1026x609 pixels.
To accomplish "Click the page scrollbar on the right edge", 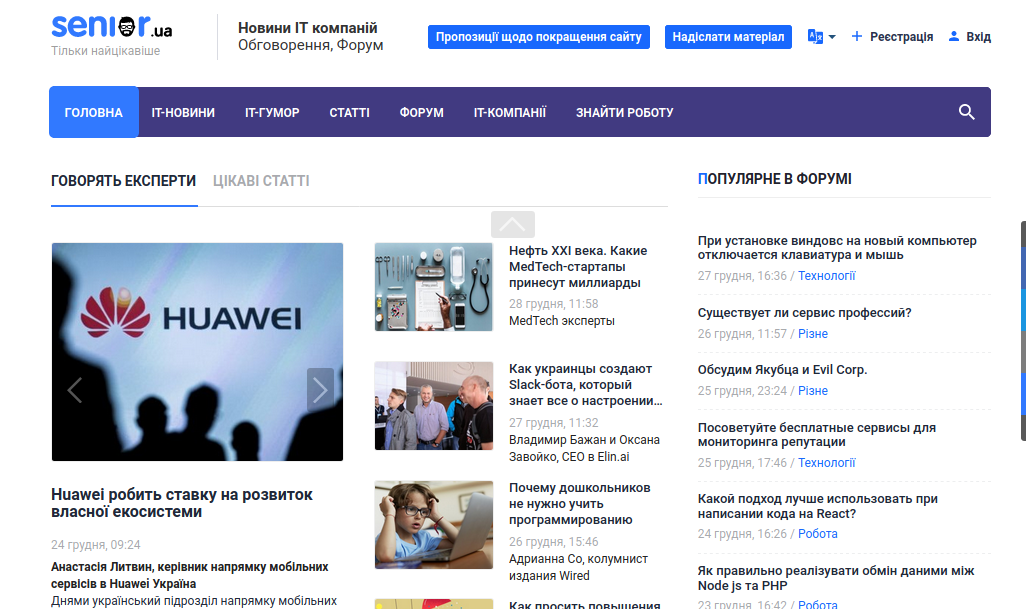I will [1023, 330].
